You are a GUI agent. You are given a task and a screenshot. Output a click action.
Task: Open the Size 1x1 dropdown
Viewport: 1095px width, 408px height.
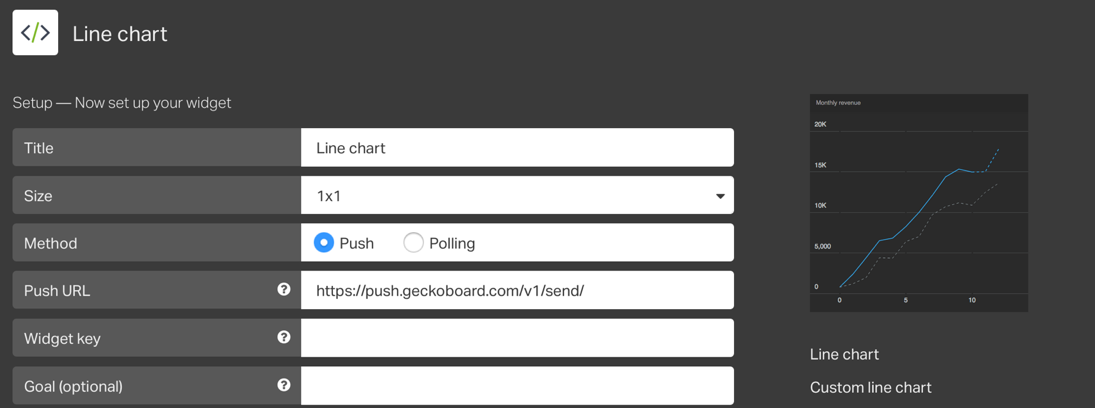click(x=516, y=196)
